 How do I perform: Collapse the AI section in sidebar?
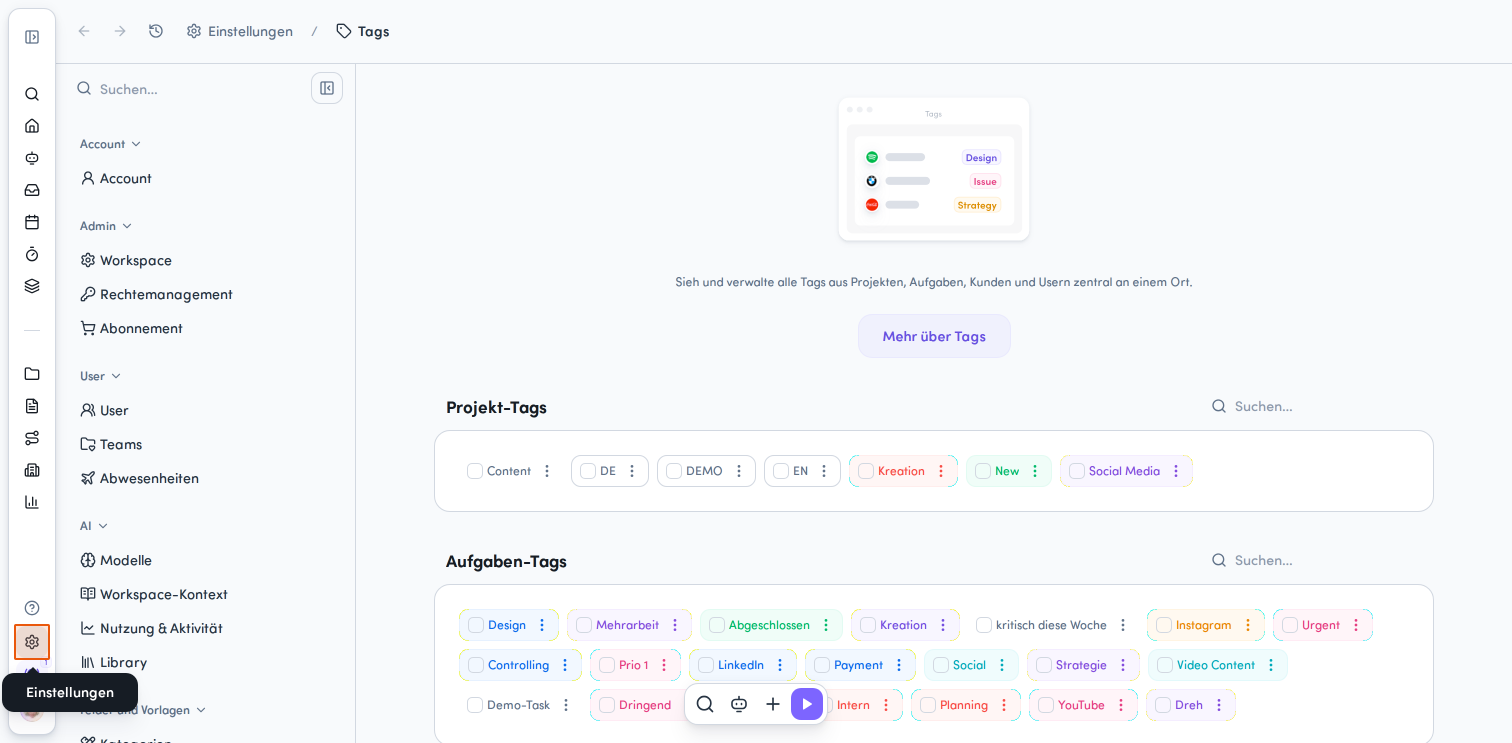pos(103,526)
